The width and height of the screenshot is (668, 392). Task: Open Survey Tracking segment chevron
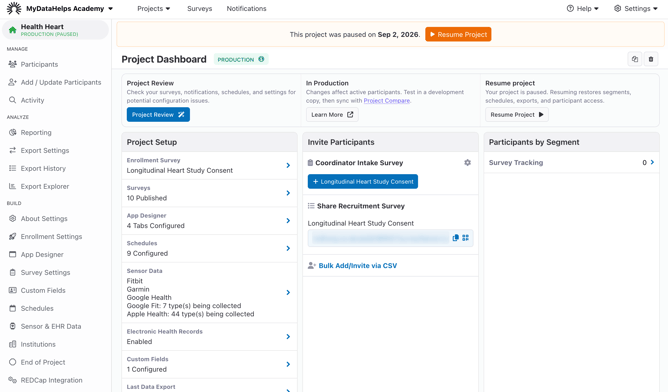pos(652,162)
